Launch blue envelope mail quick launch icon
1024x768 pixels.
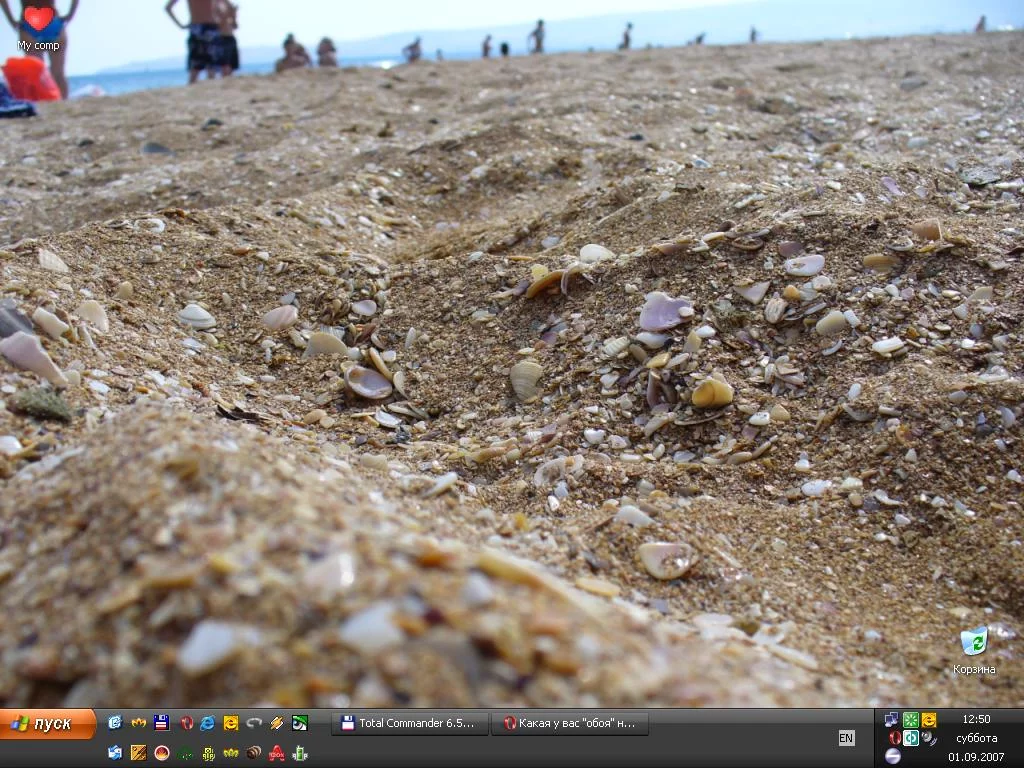[115, 753]
